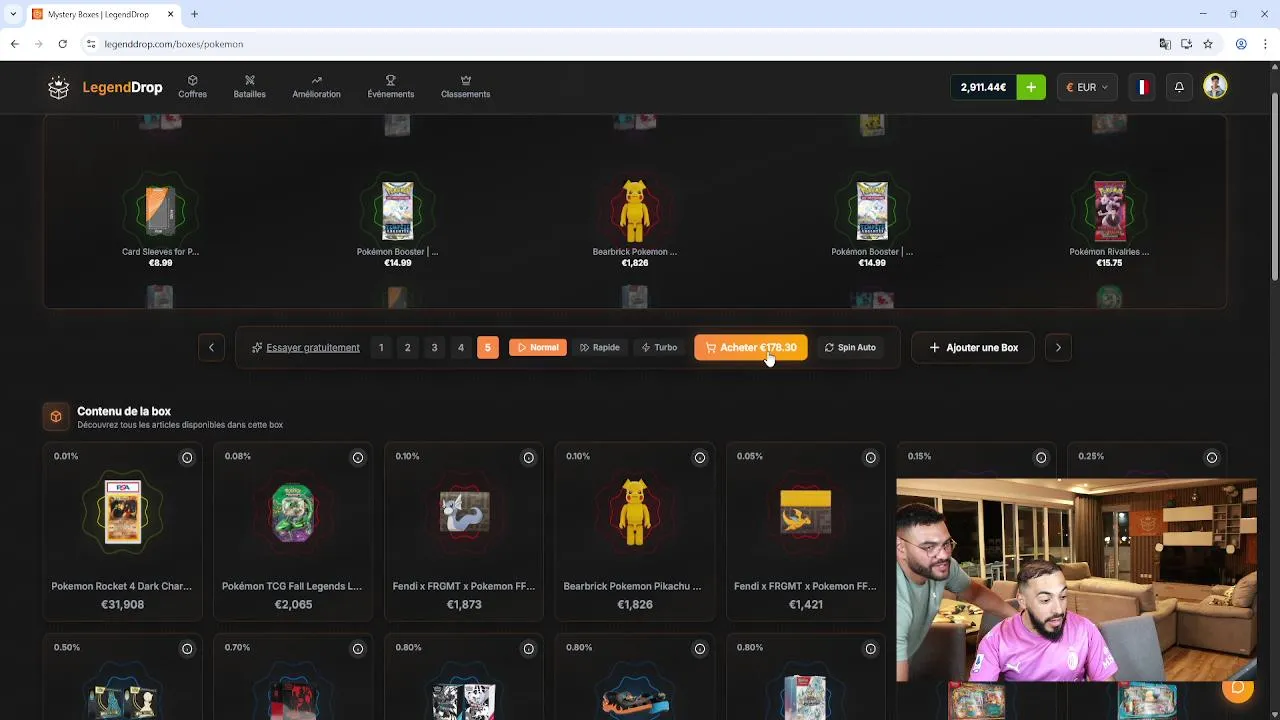
Task: Go to next box arrow
Action: click(x=1058, y=348)
